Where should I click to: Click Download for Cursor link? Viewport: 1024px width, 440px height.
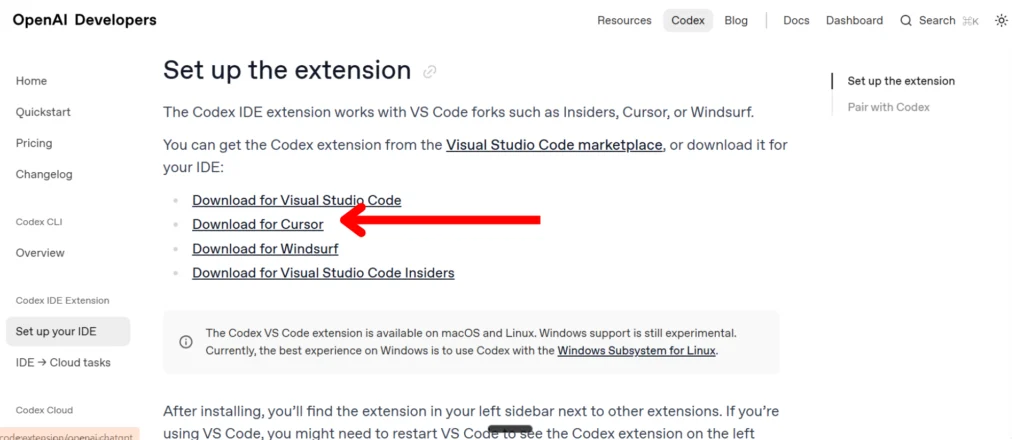click(257, 225)
